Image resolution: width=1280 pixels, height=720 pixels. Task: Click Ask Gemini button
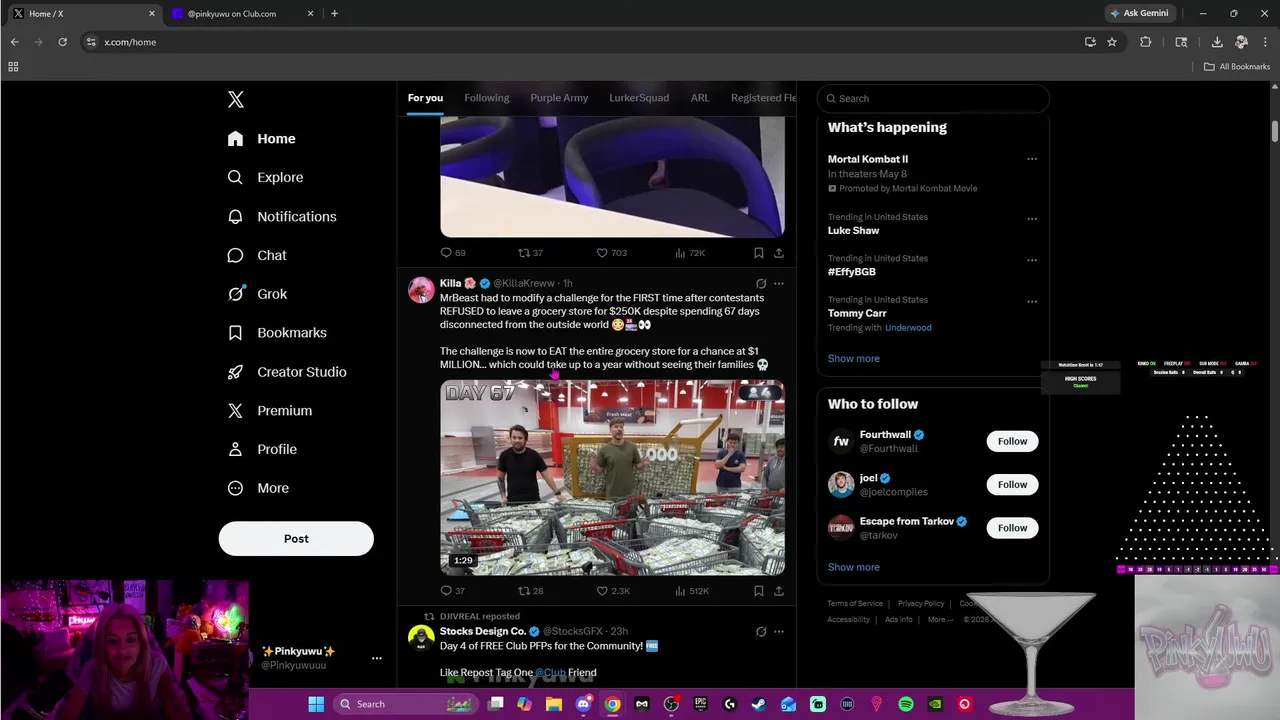click(1138, 14)
